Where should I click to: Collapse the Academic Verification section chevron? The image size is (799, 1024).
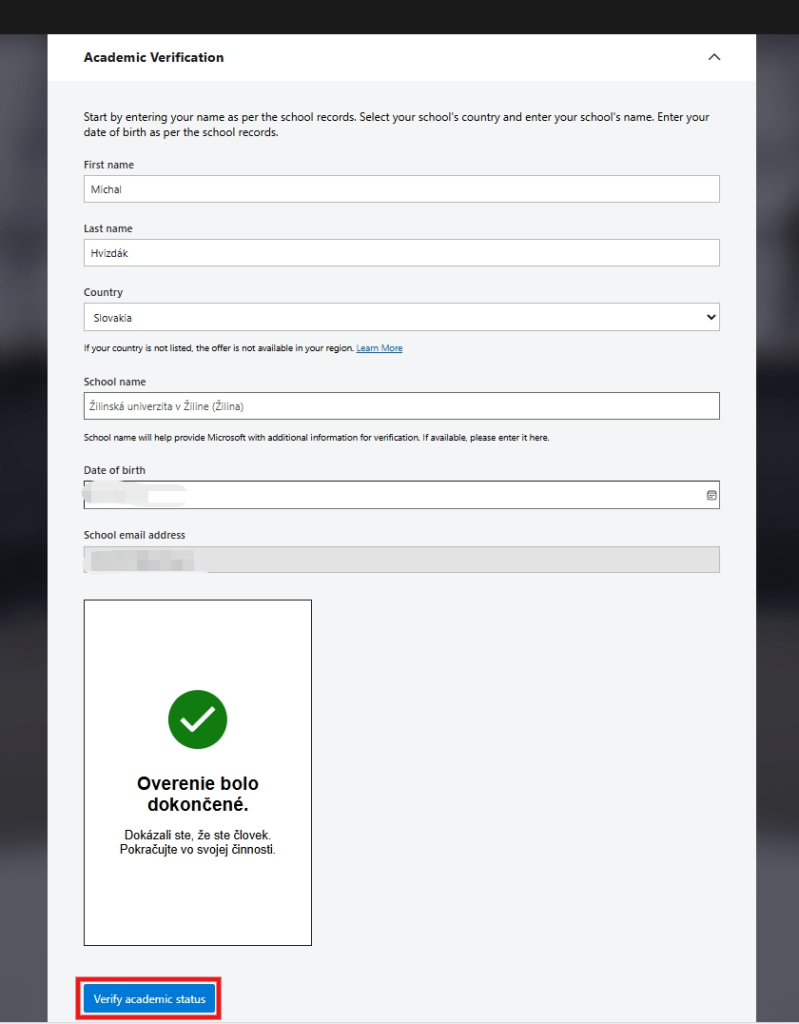tap(713, 58)
